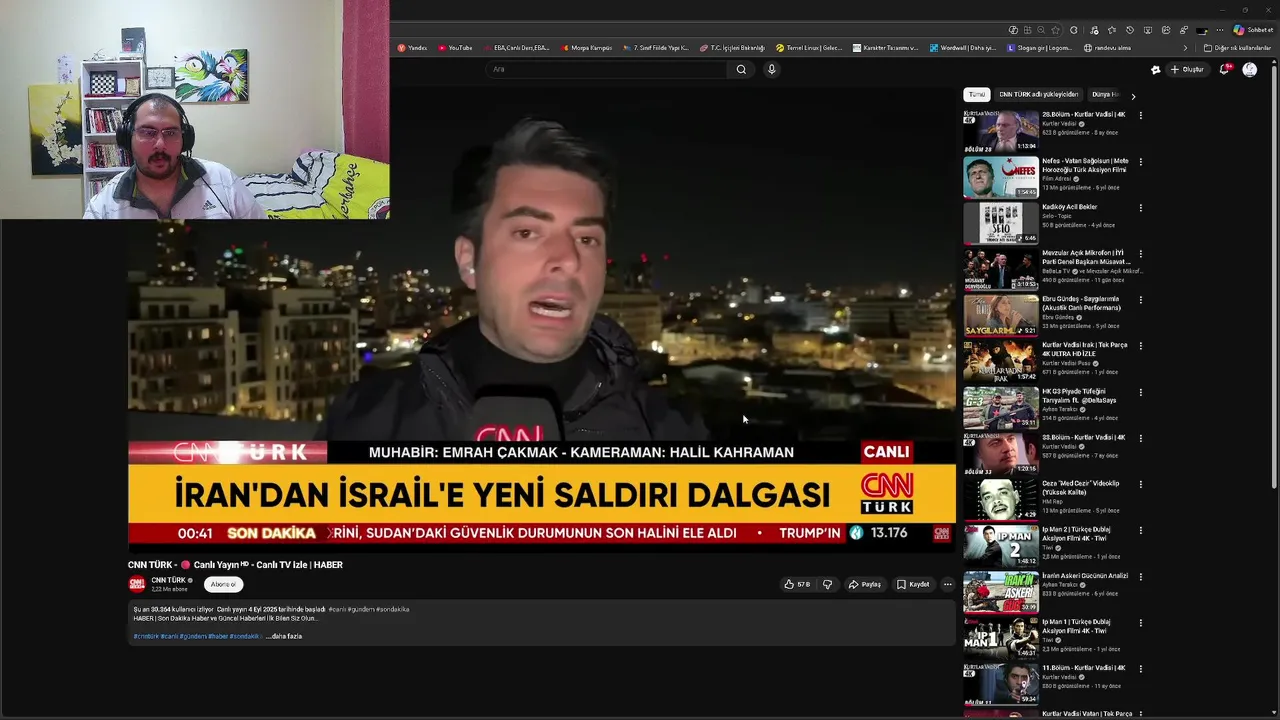
Task: Click the YouTube search magnifier button
Action: click(x=741, y=69)
